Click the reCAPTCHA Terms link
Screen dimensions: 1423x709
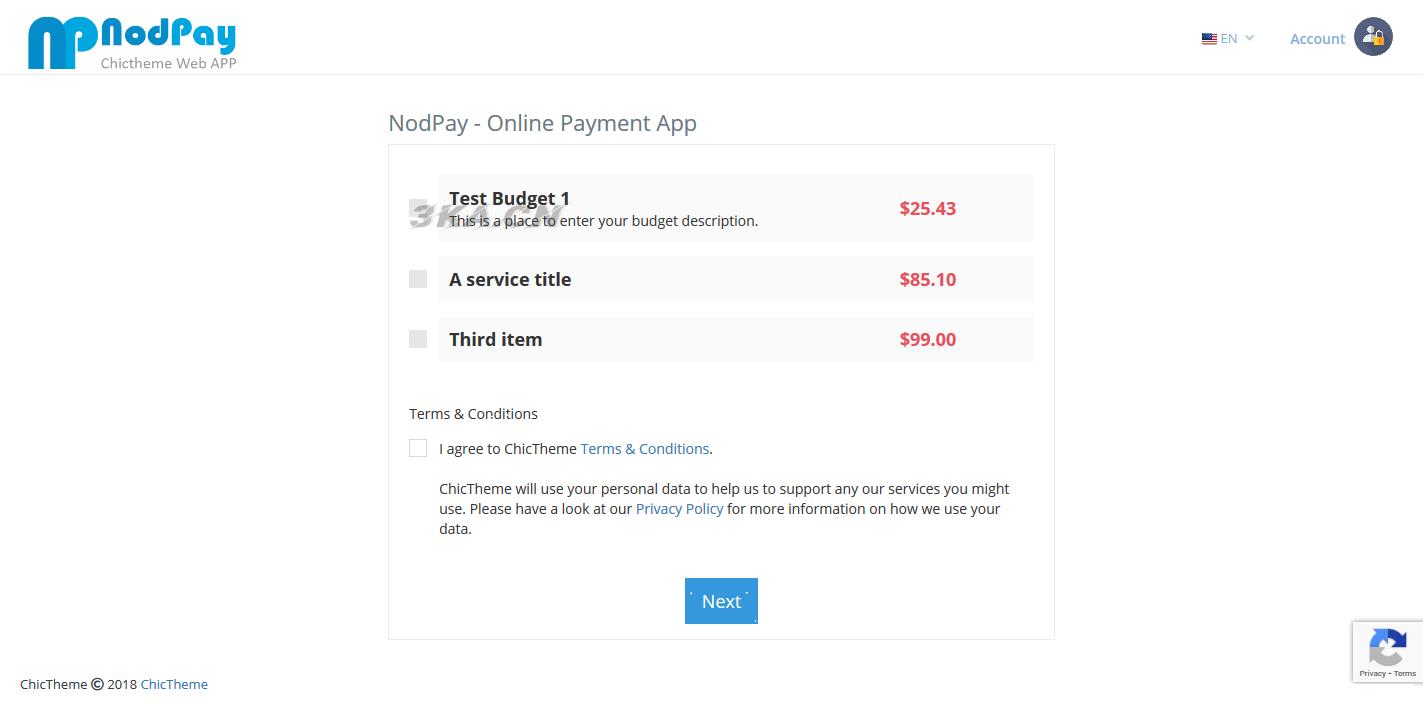point(1405,674)
